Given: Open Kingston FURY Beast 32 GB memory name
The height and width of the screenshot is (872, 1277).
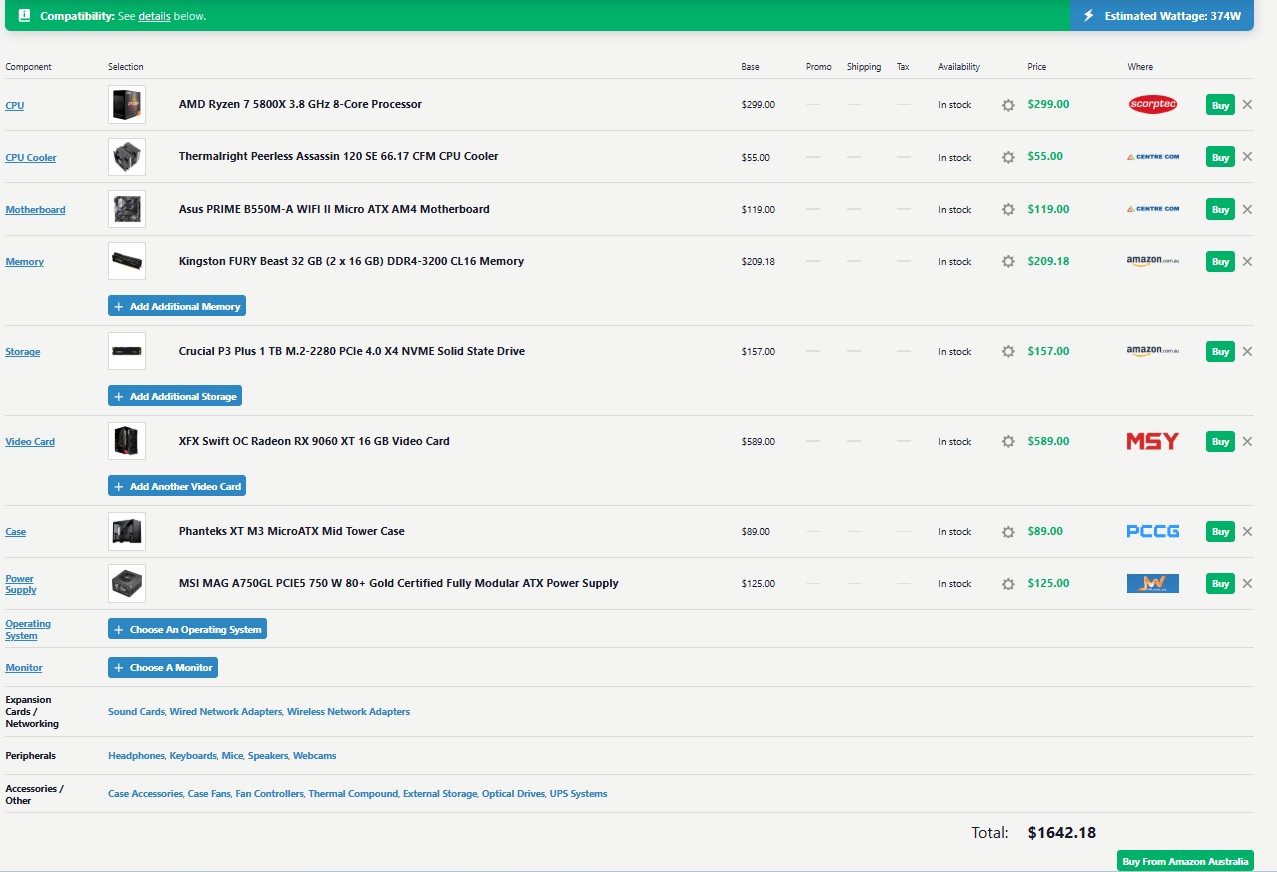Looking at the screenshot, I should click(351, 261).
